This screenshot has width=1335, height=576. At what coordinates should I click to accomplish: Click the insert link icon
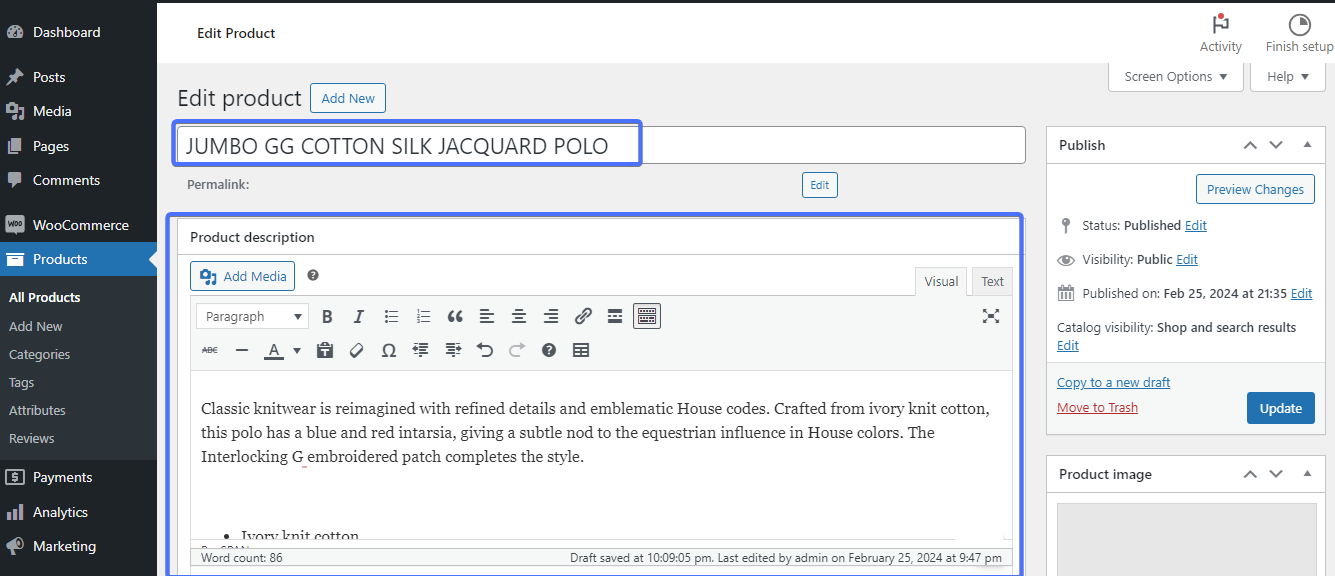pos(583,317)
